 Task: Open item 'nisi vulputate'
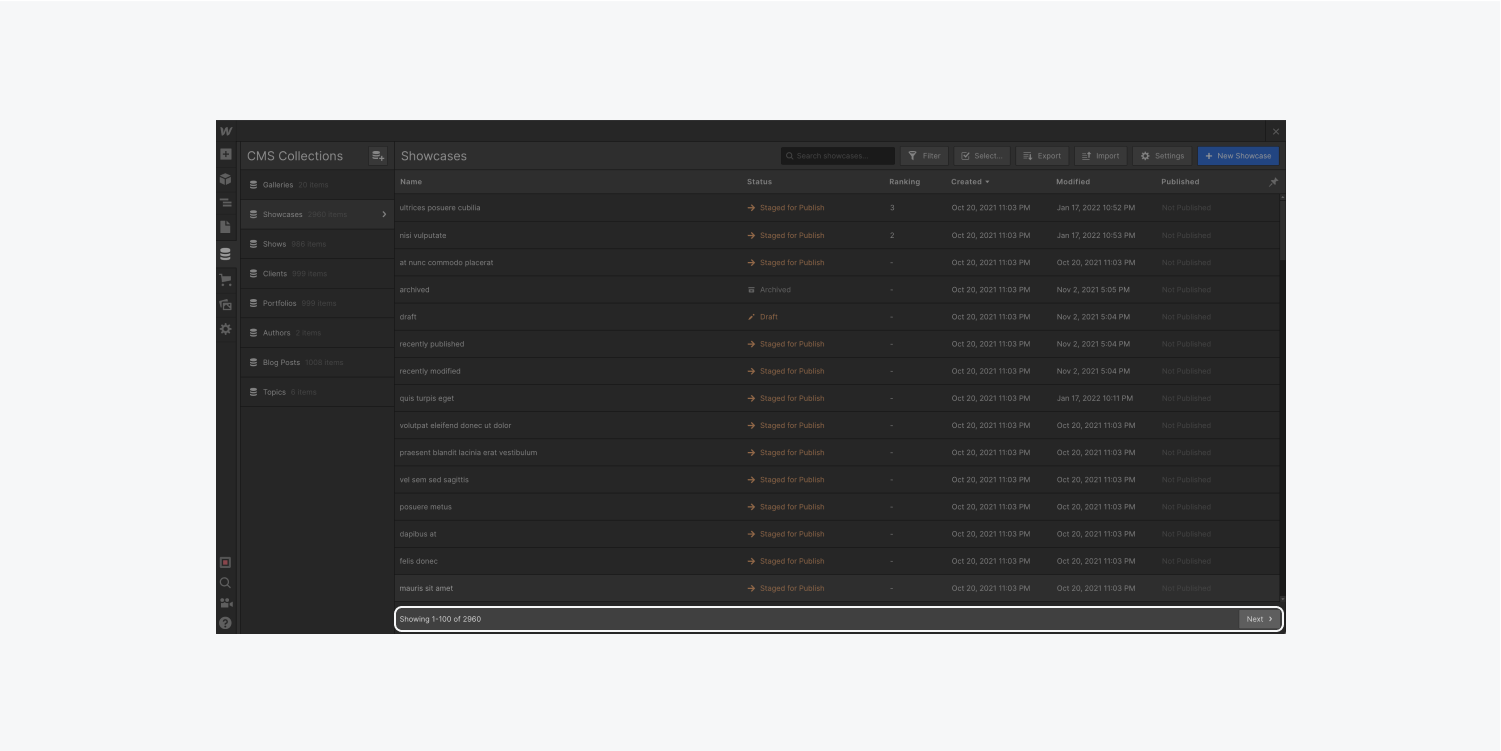pos(837,236)
